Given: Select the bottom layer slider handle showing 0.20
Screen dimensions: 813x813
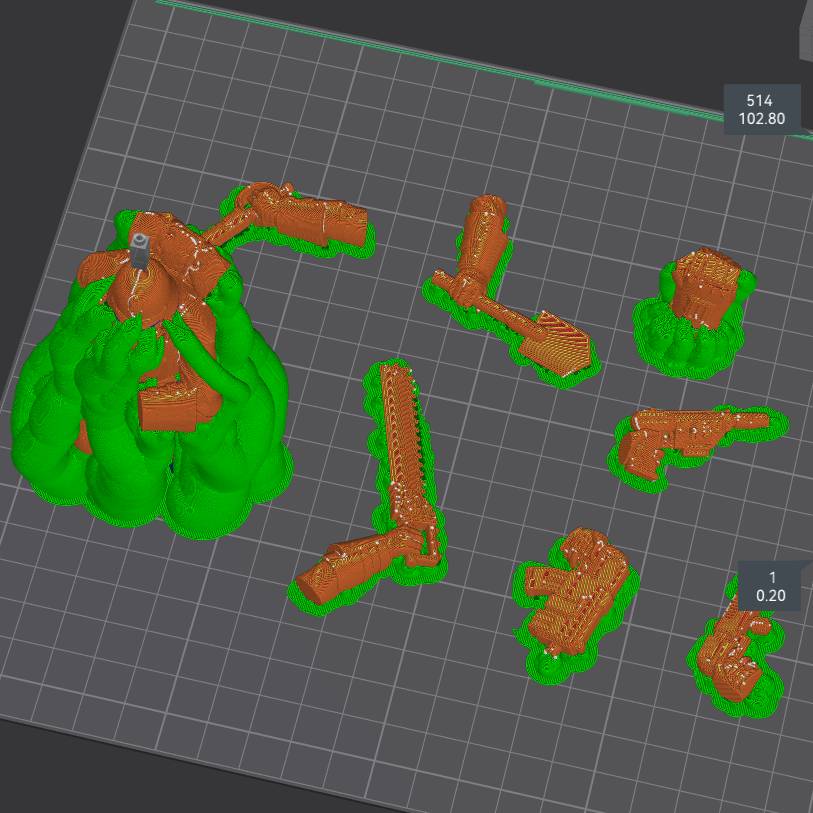Looking at the screenshot, I should (x=770, y=586).
